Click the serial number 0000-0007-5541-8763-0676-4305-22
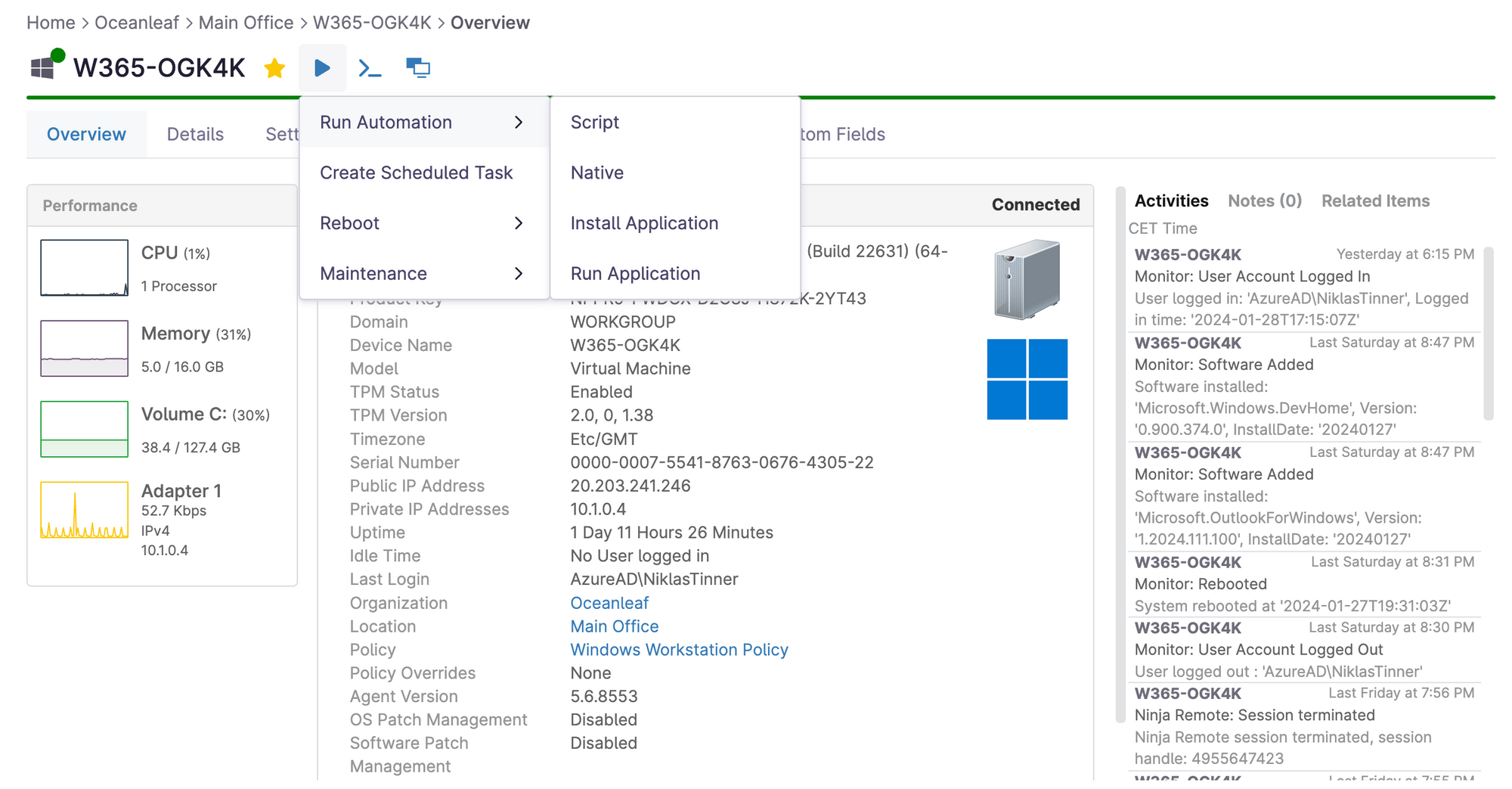 click(x=722, y=462)
